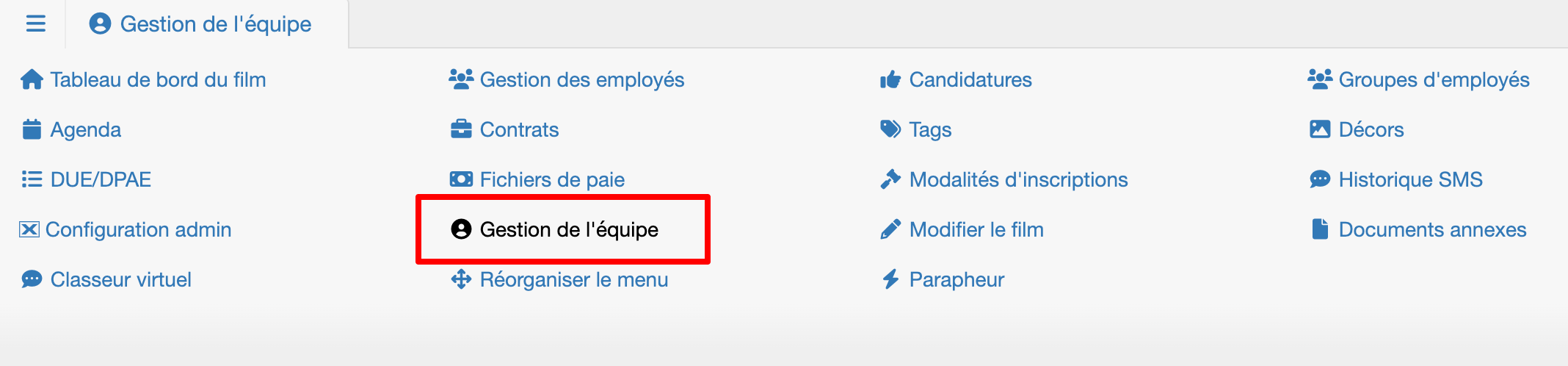Click the image icon next to Décors

click(x=1320, y=129)
